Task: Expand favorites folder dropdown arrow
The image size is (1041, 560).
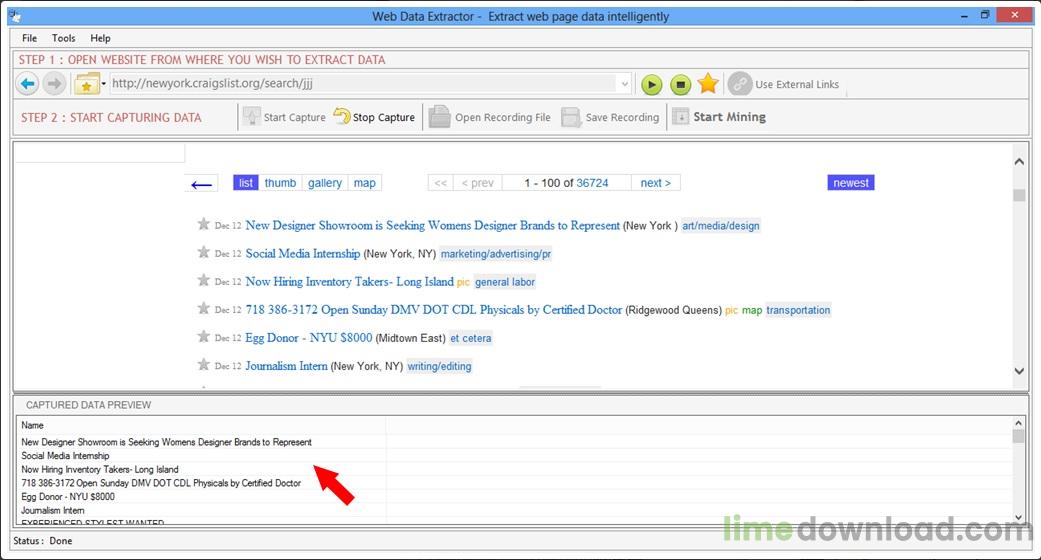Action: pyautogui.click(x=104, y=84)
